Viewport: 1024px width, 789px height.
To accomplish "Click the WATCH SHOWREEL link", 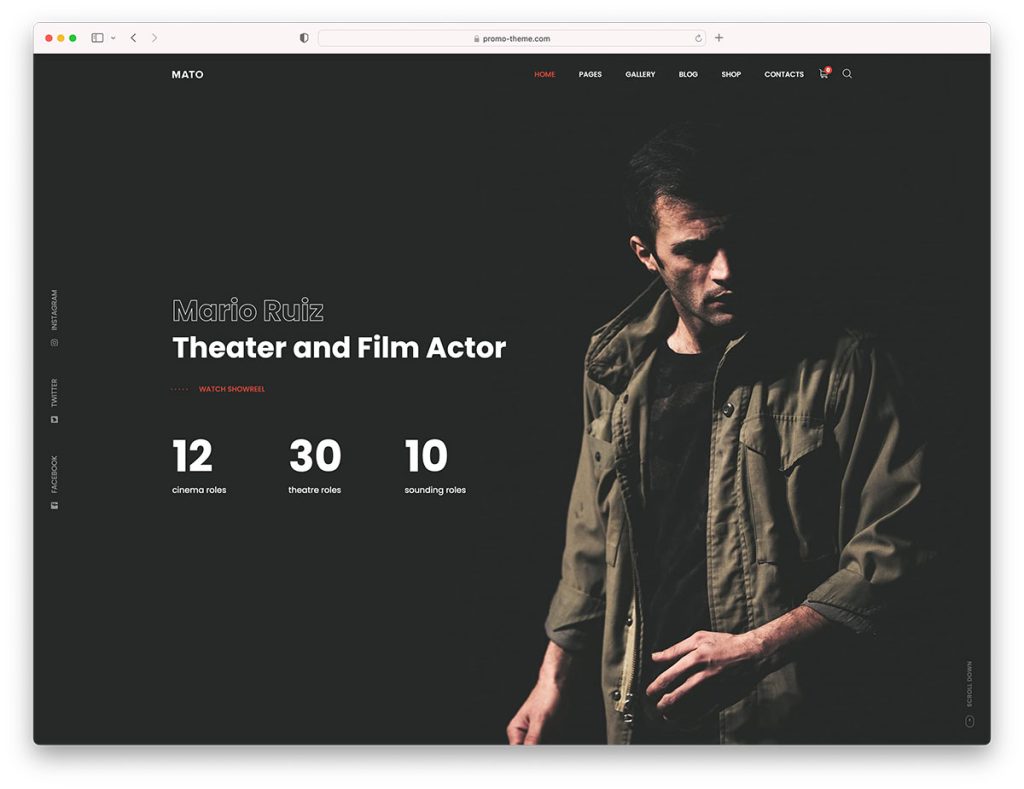I will [231, 389].
